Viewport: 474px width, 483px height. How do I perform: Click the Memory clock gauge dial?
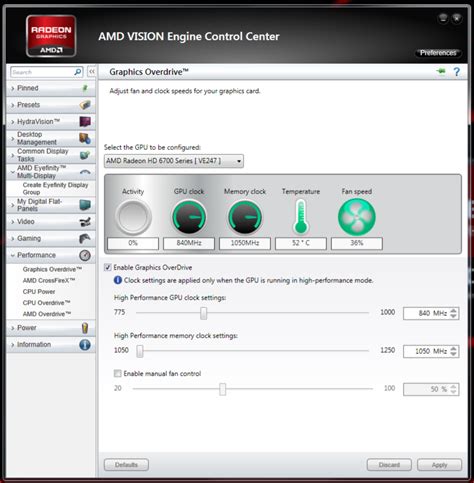click(x=245, y=217)
